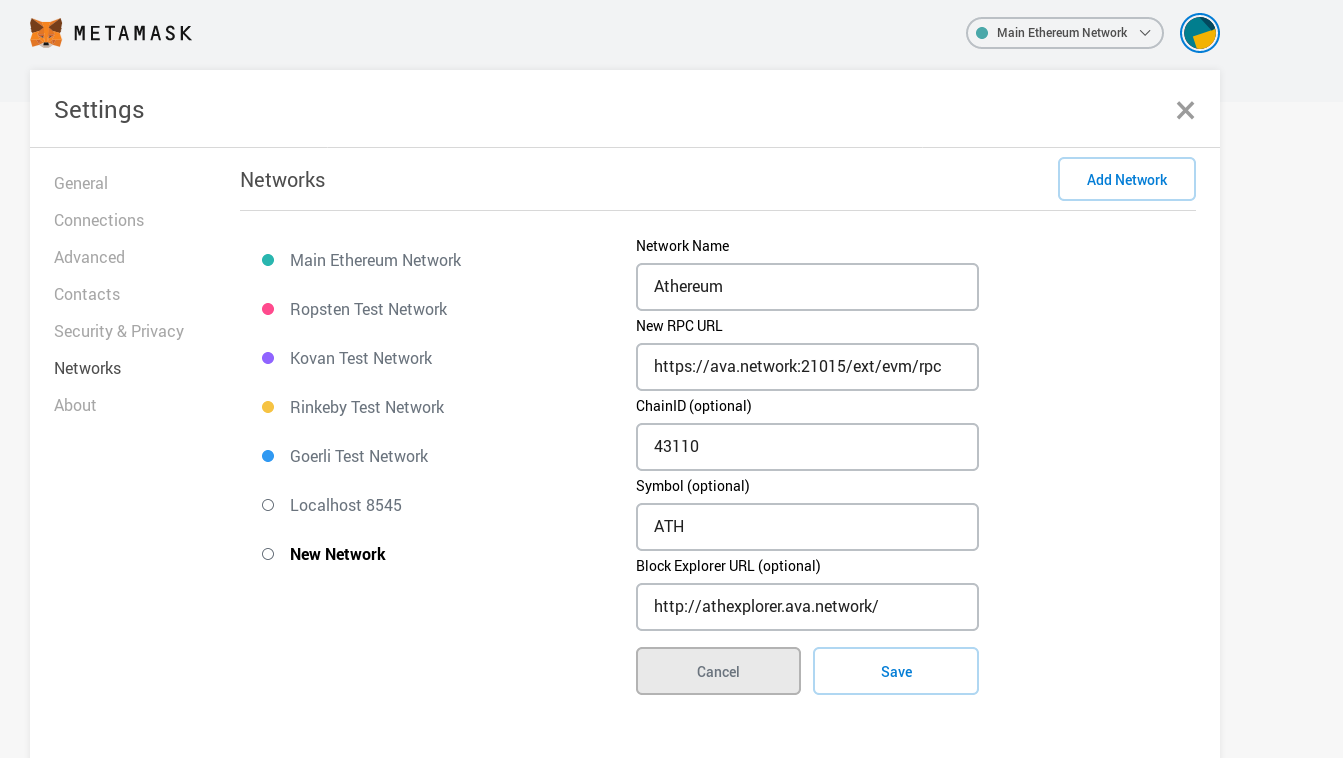The image size is (1343, 758).
Task: Click the Add Network button
Action: click(1127, 179)
